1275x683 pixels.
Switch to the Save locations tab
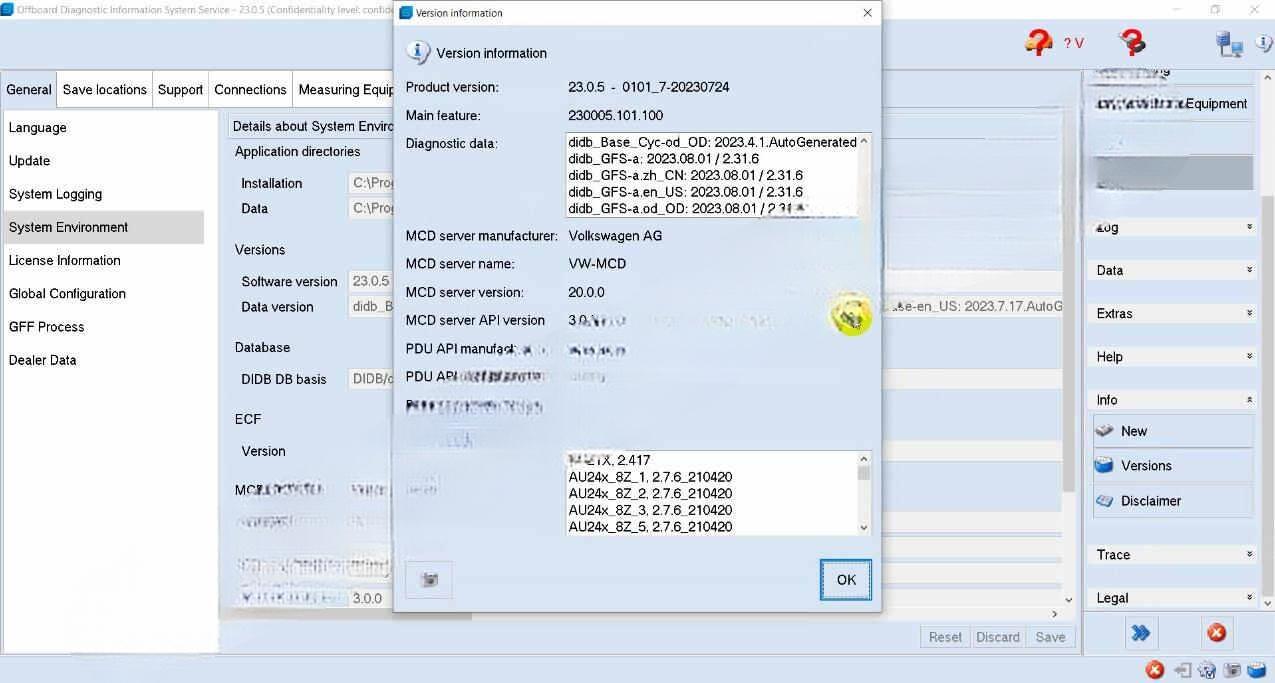[x=104, y=89]
